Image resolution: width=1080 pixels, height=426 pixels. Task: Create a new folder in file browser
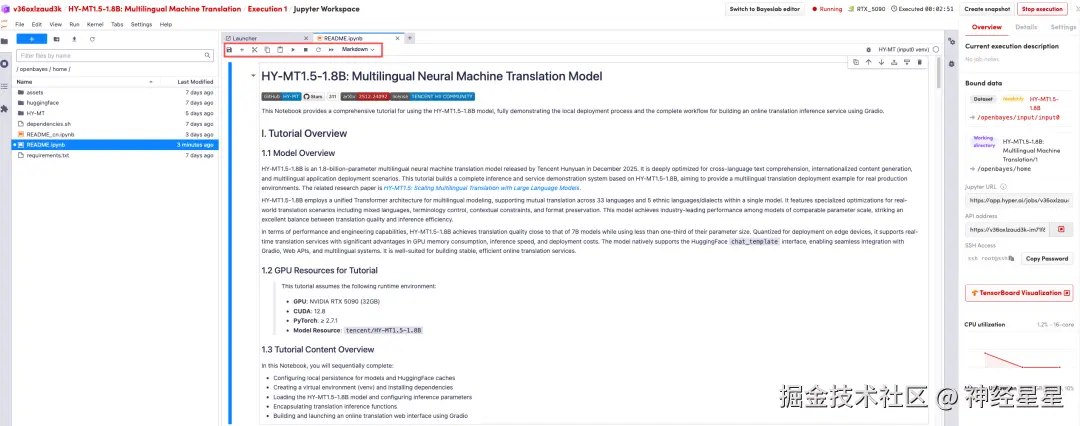click(56, 39)
